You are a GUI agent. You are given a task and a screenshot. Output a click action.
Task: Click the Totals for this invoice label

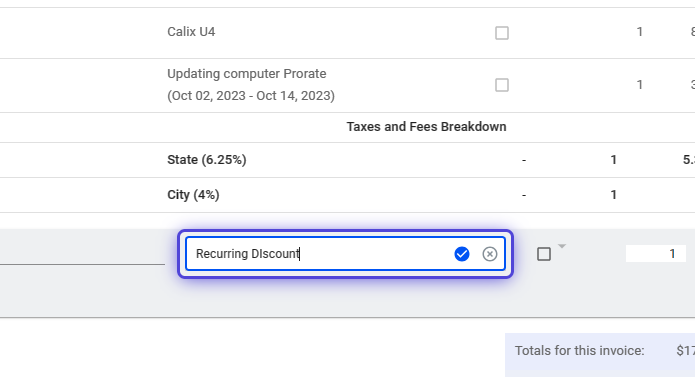click(x=579, y=351)
